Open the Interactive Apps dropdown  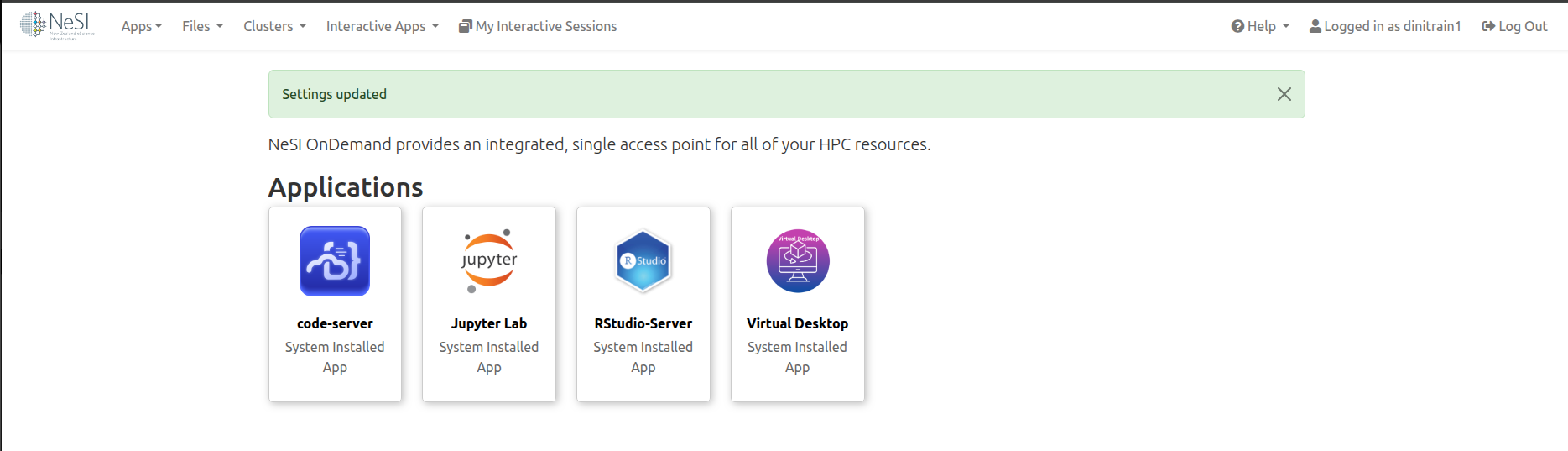[382, 26]
